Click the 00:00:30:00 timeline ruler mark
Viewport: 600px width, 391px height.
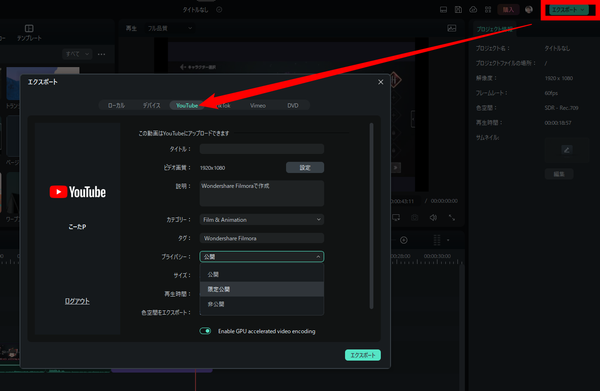coord(437,256)
